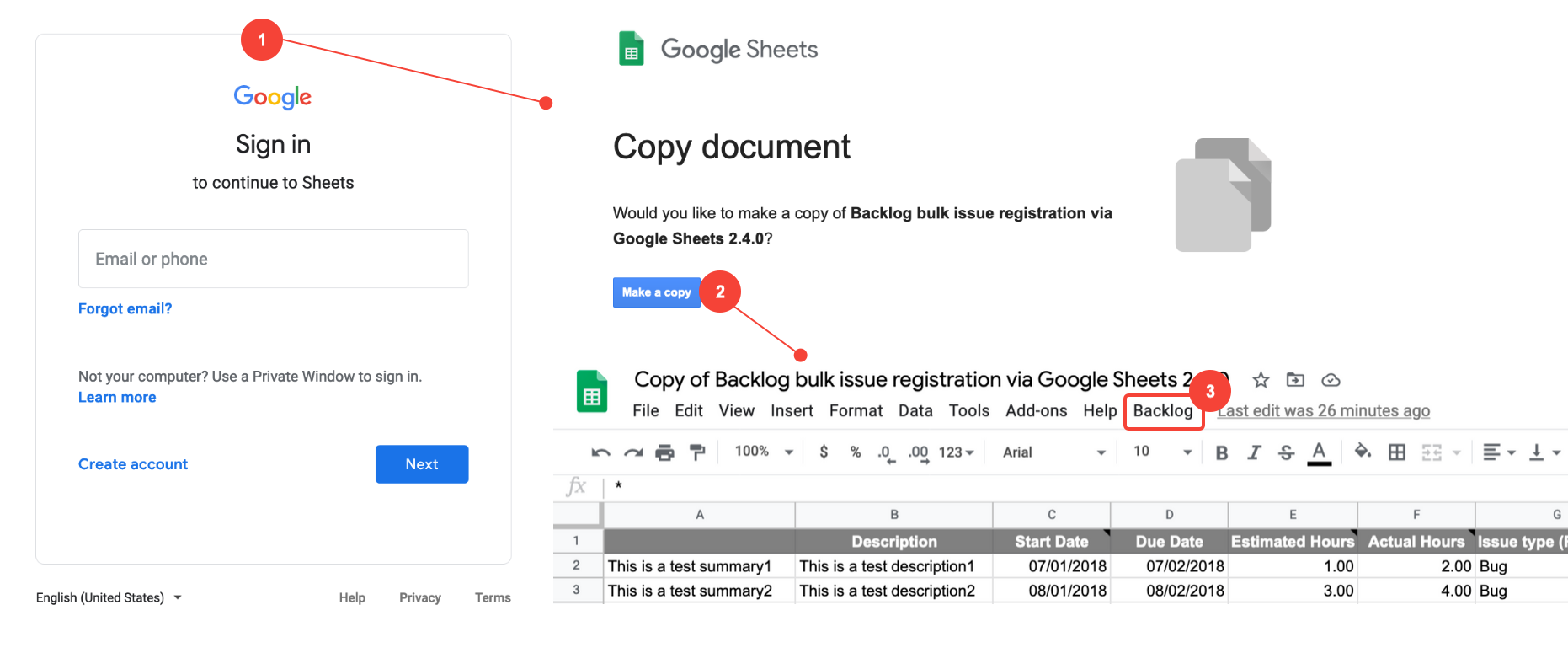The width and height of the screenshot is (1568, 653).
Task: Click the move to folder icon
Action: [1295, 380]
